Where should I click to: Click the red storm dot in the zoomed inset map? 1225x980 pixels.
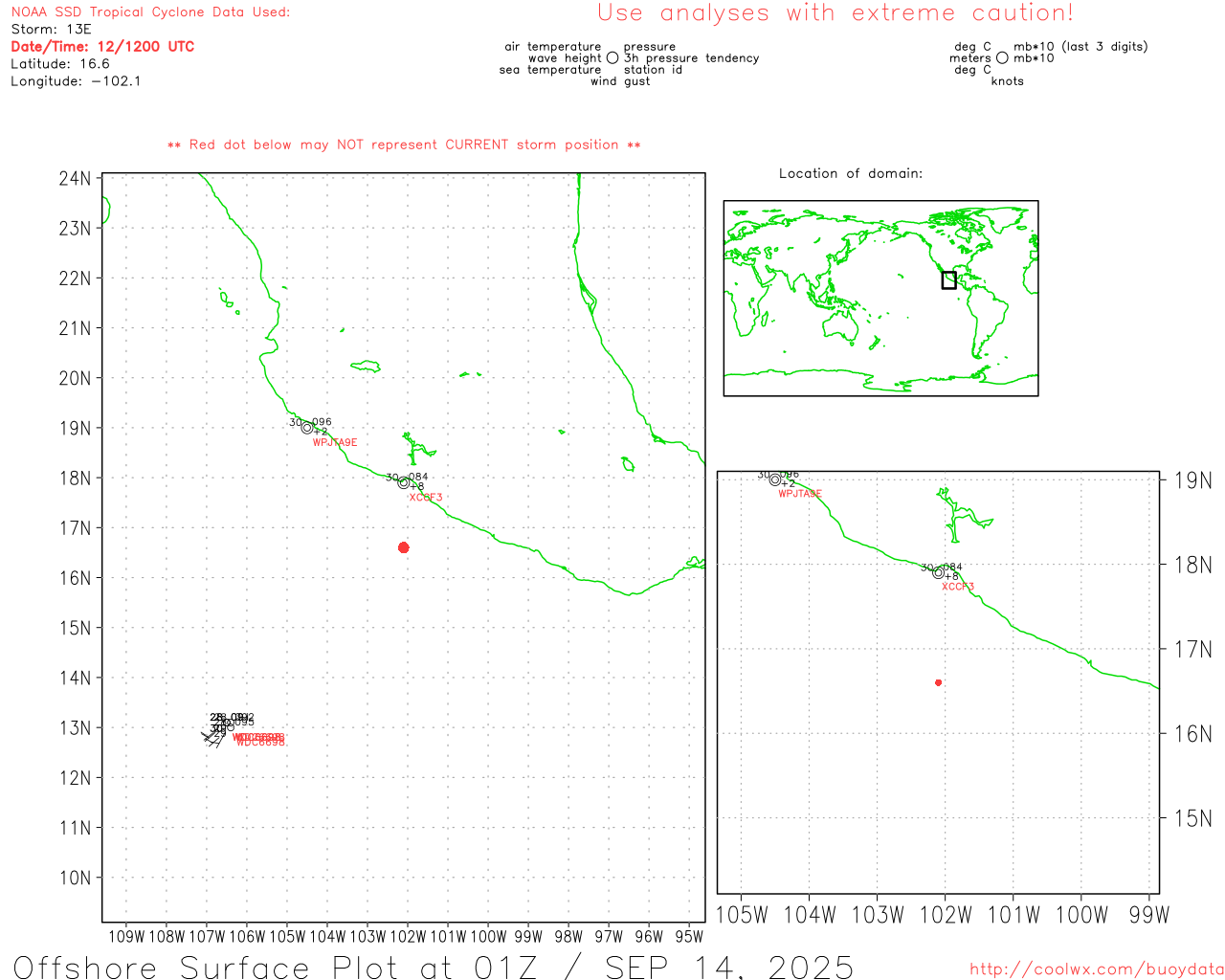point(939,682)
